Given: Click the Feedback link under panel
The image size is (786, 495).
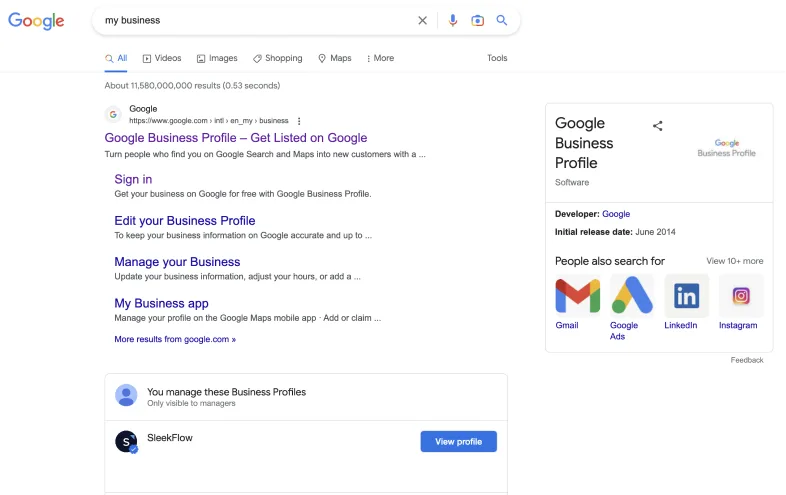Looking at the screenshot, I should pyautogui.click(x=746, y=360).
